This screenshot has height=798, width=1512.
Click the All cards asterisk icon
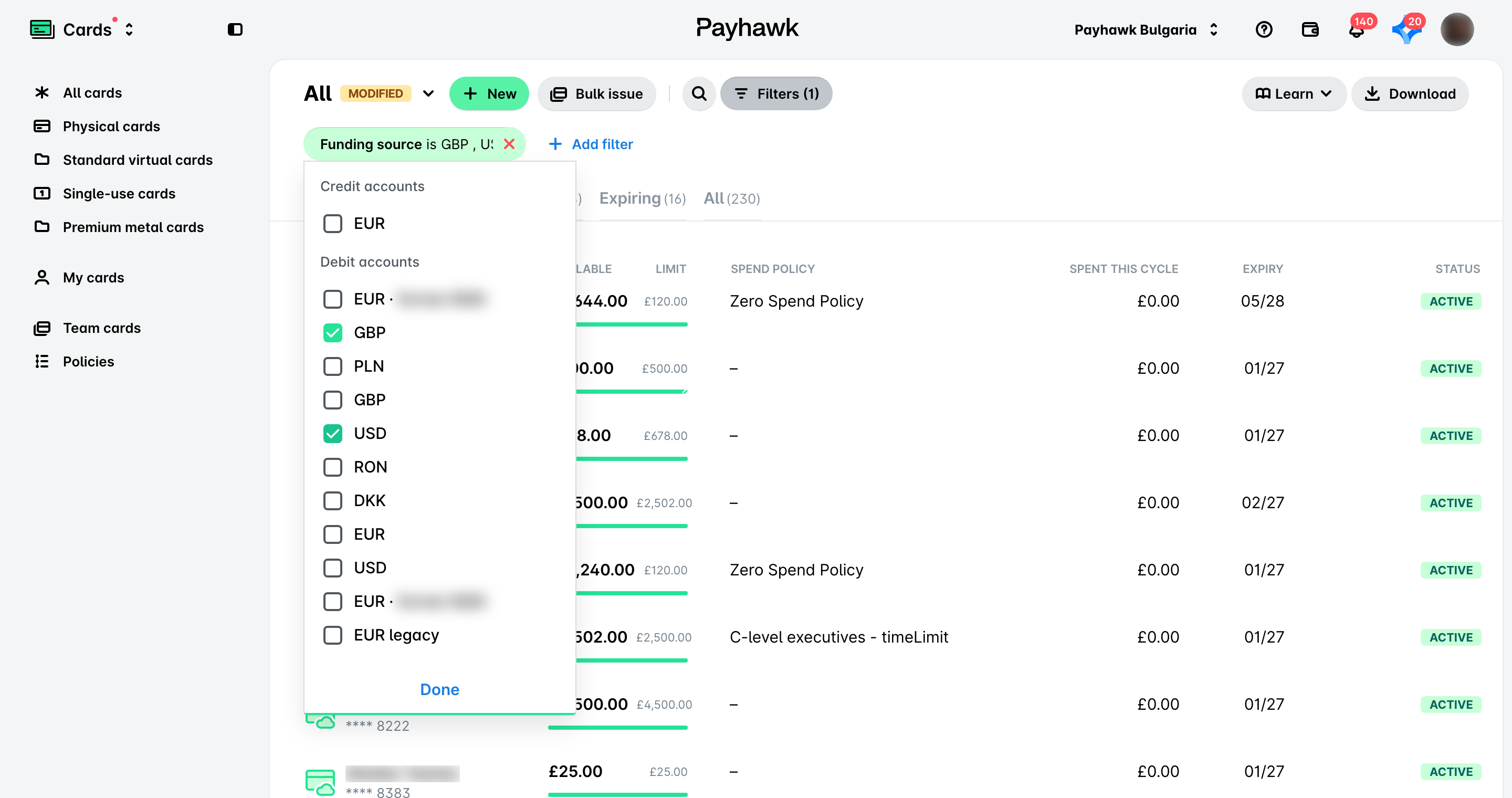point(41,93)
